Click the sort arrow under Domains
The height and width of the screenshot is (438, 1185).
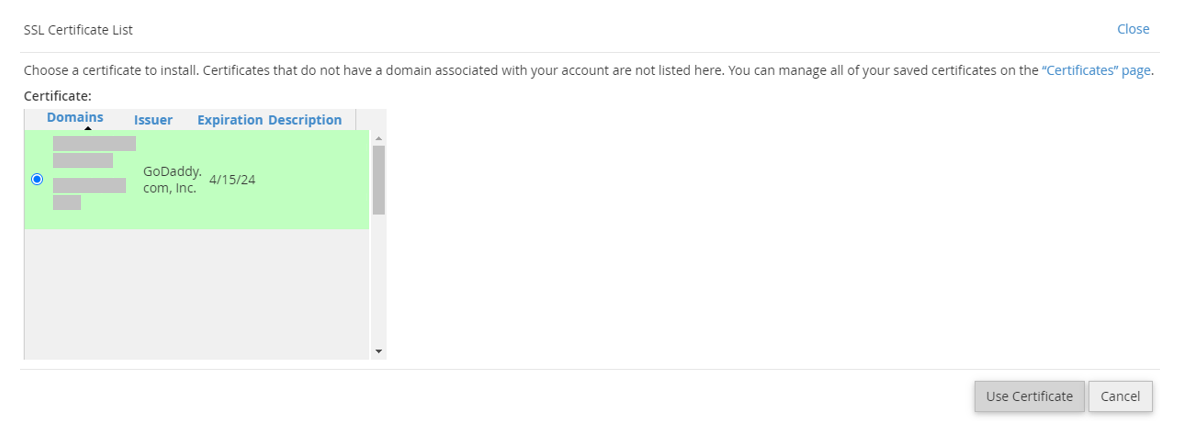click(88, 129)
